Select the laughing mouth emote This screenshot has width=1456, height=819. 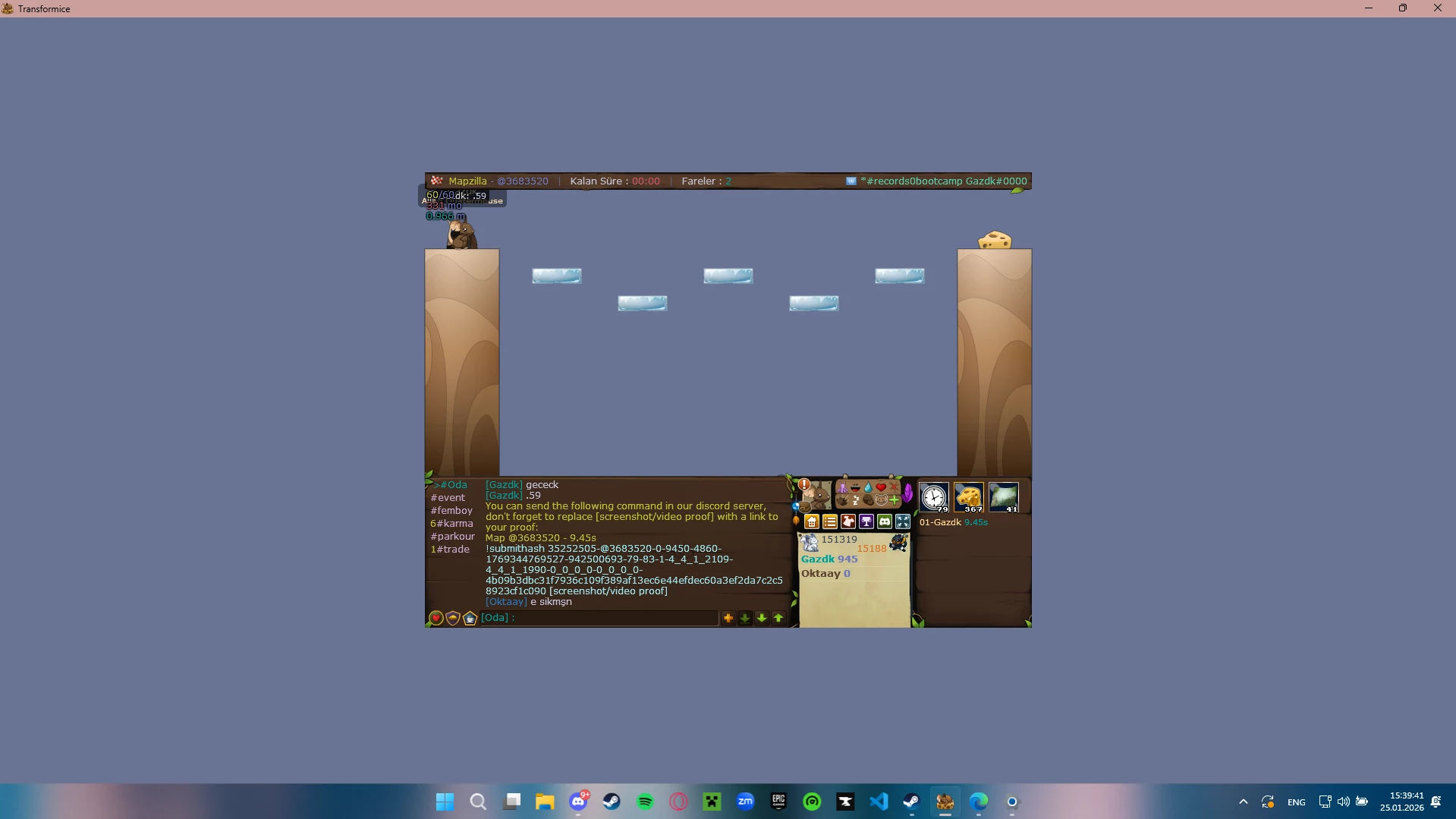coord(855,487)
